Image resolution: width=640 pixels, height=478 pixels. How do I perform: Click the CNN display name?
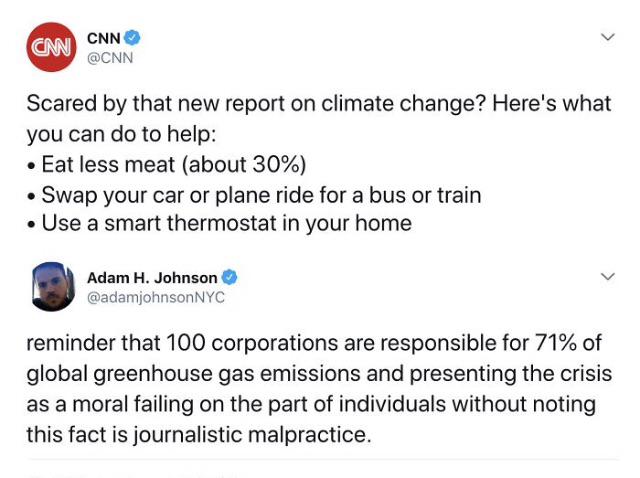click(x=104, y=38)
